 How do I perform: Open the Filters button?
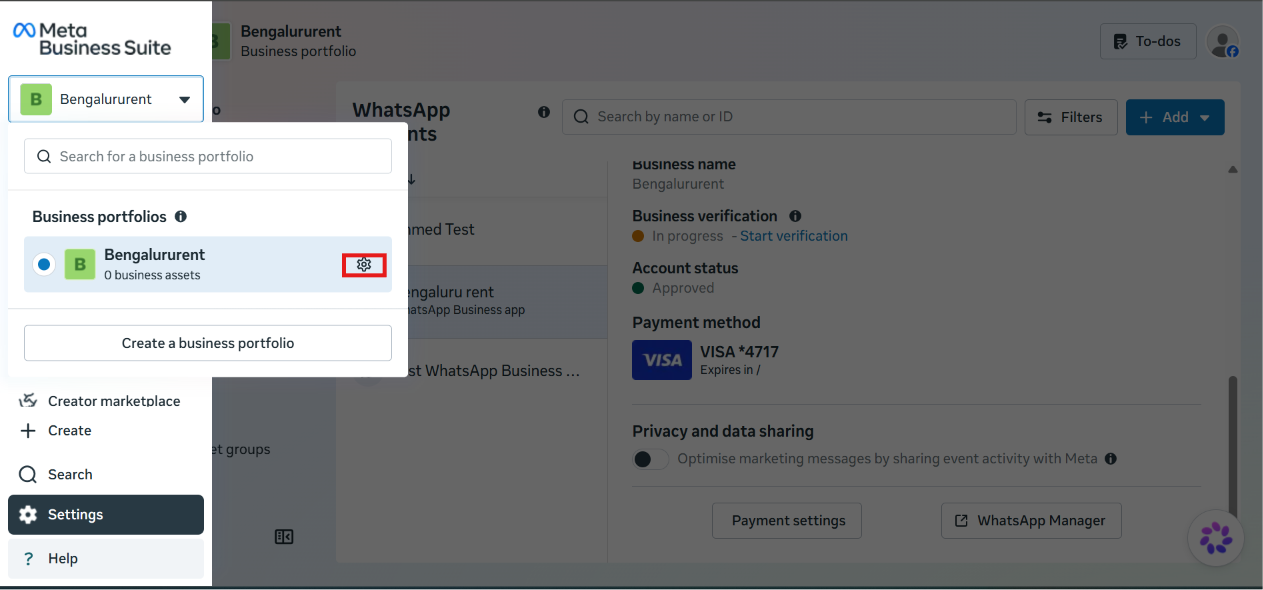[x=1070, y=117]
